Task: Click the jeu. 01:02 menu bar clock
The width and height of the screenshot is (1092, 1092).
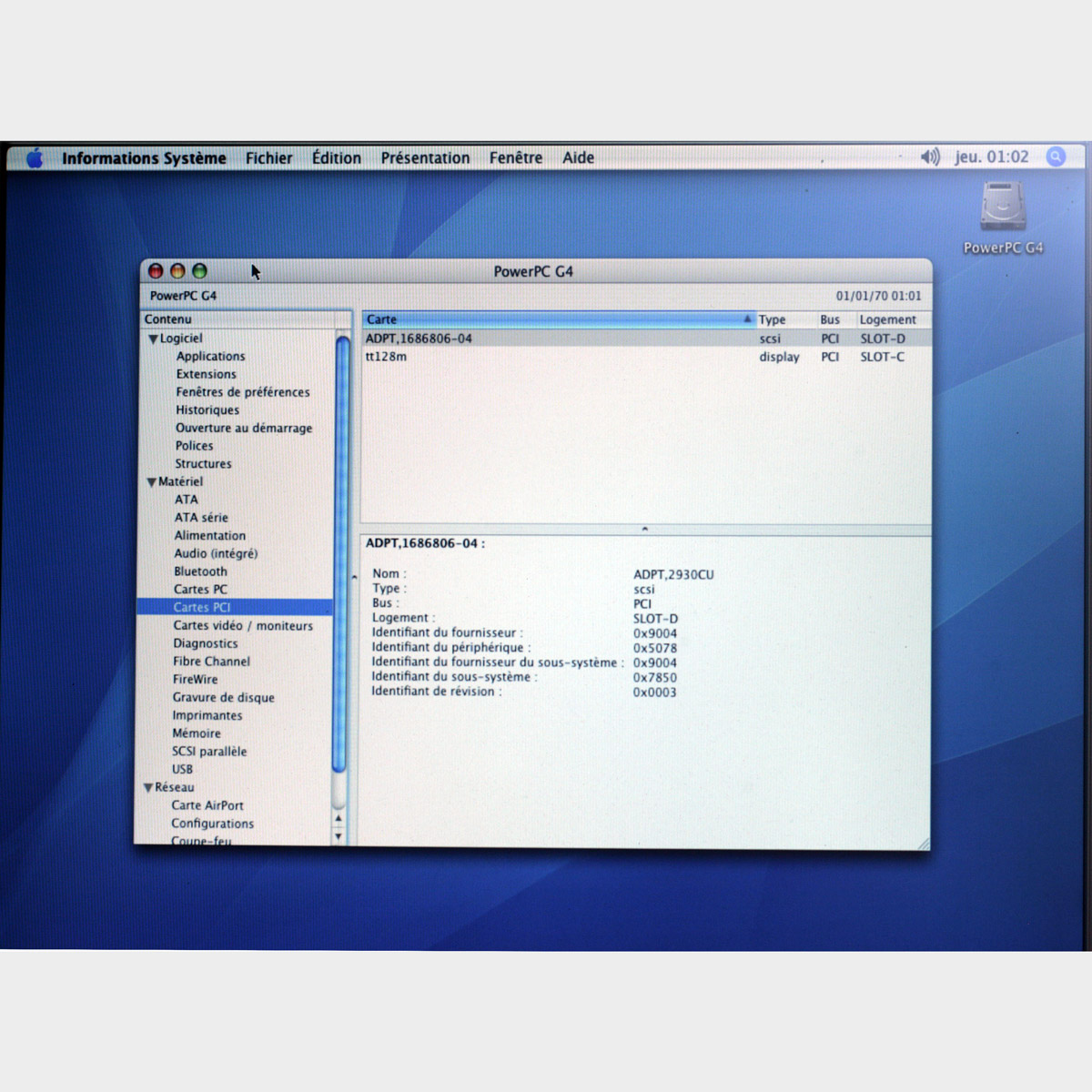Action: (992, 157)
